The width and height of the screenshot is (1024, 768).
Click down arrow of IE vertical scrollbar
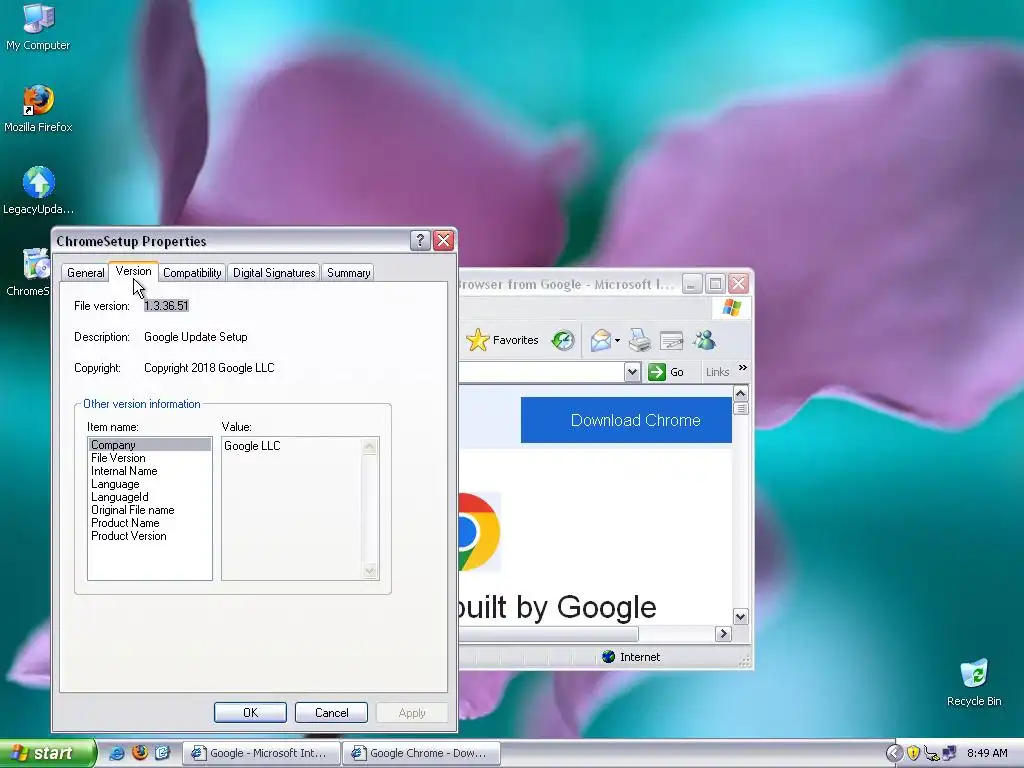pyautogui.click(x=740, y=616)
